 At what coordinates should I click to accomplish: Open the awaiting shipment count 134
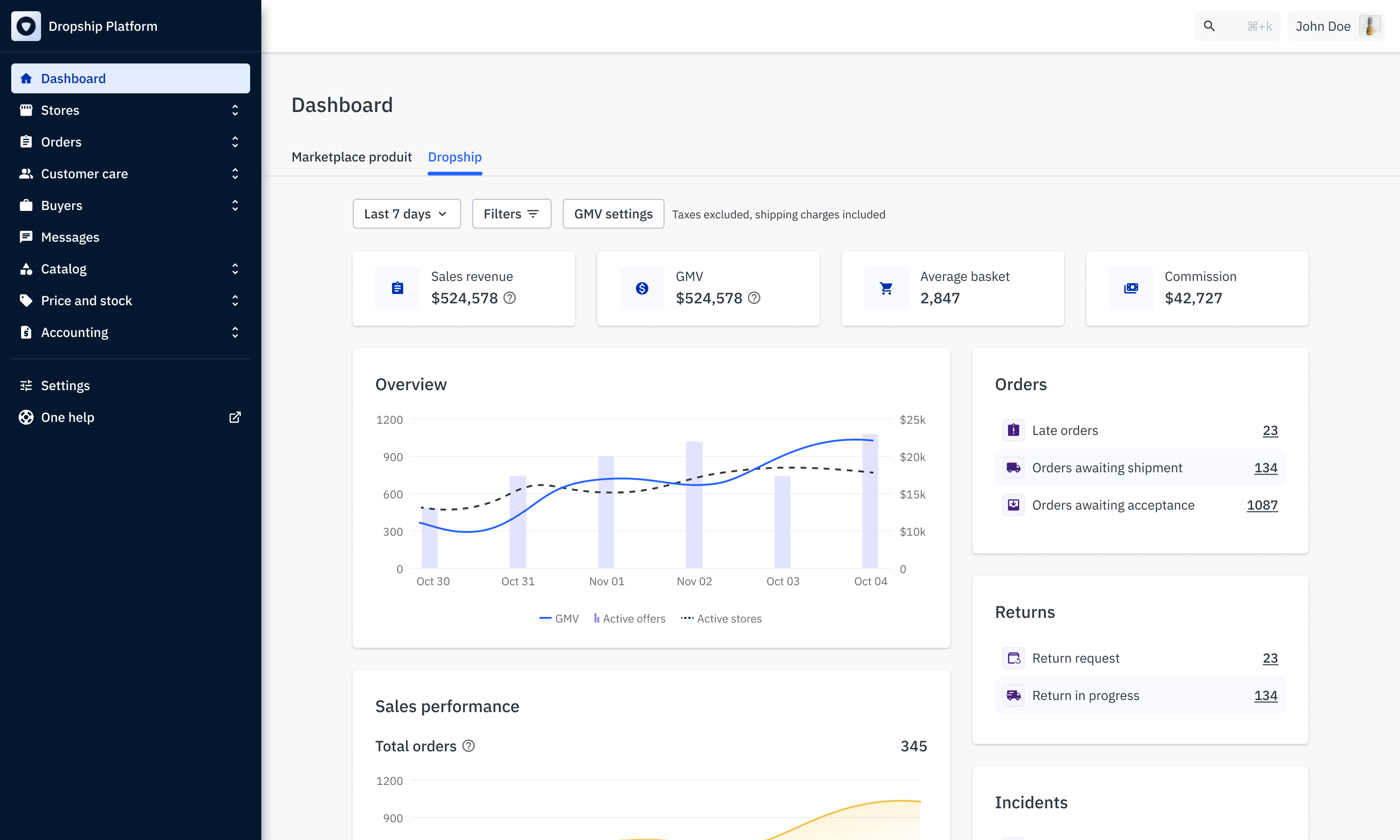[1266, 468]
